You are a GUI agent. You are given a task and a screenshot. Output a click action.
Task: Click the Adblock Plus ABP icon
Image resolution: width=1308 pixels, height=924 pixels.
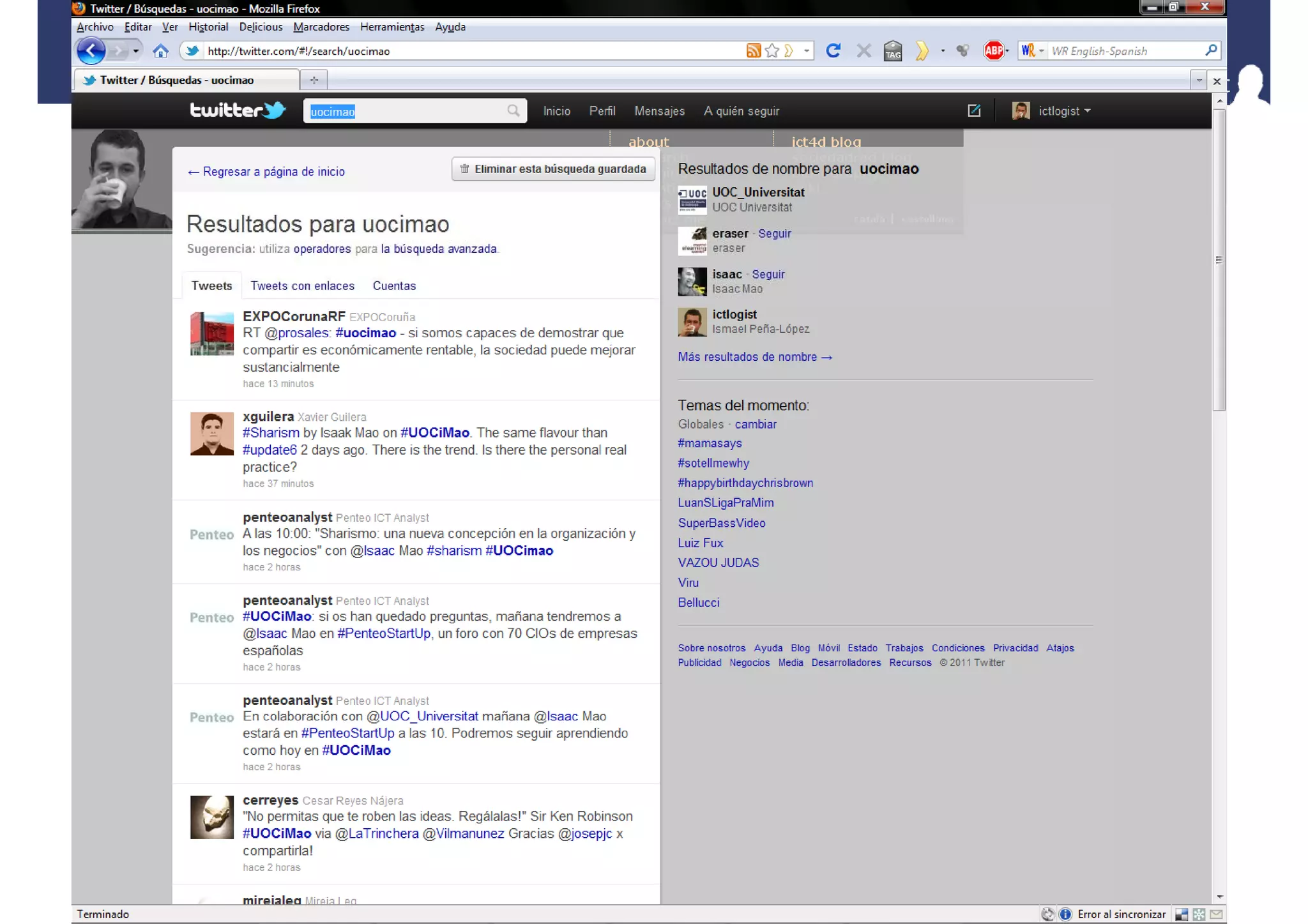[x=993, y=50]
